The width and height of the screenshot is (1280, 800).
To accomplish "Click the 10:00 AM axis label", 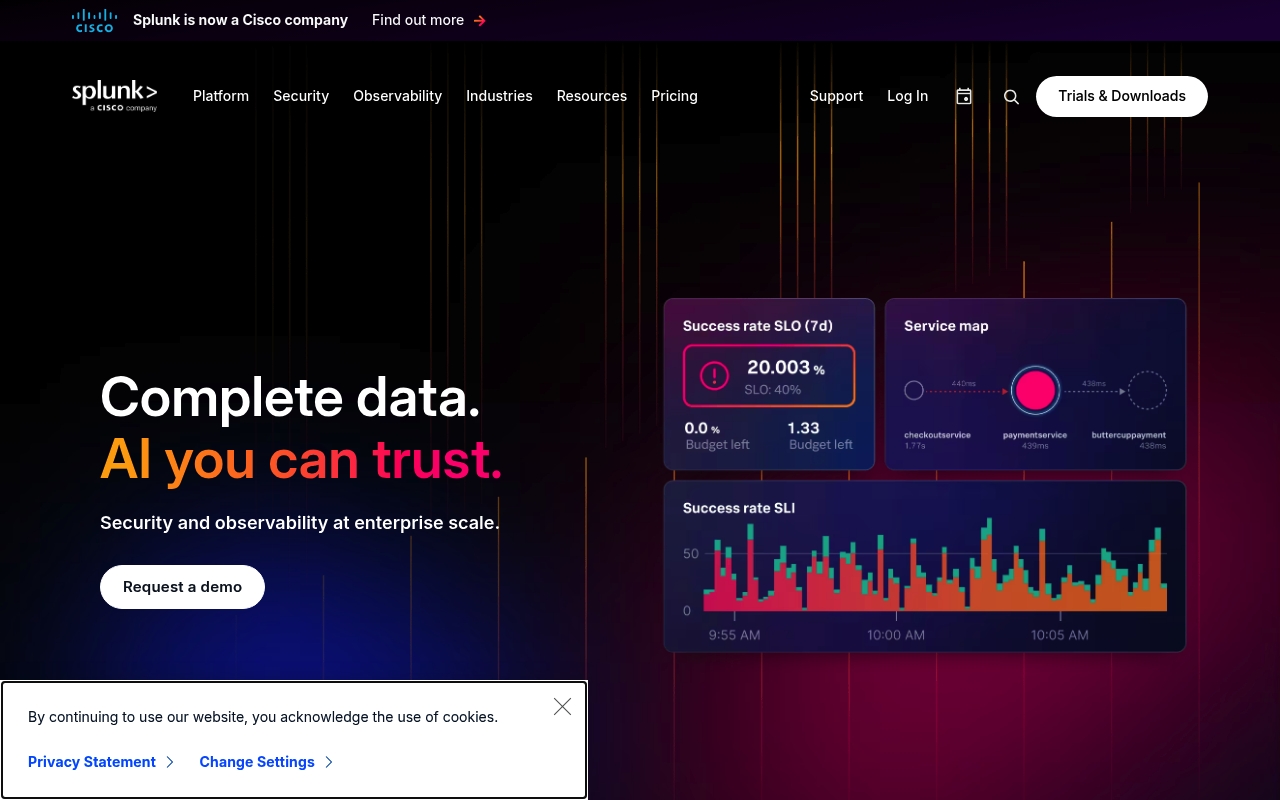I will (896, 635).
